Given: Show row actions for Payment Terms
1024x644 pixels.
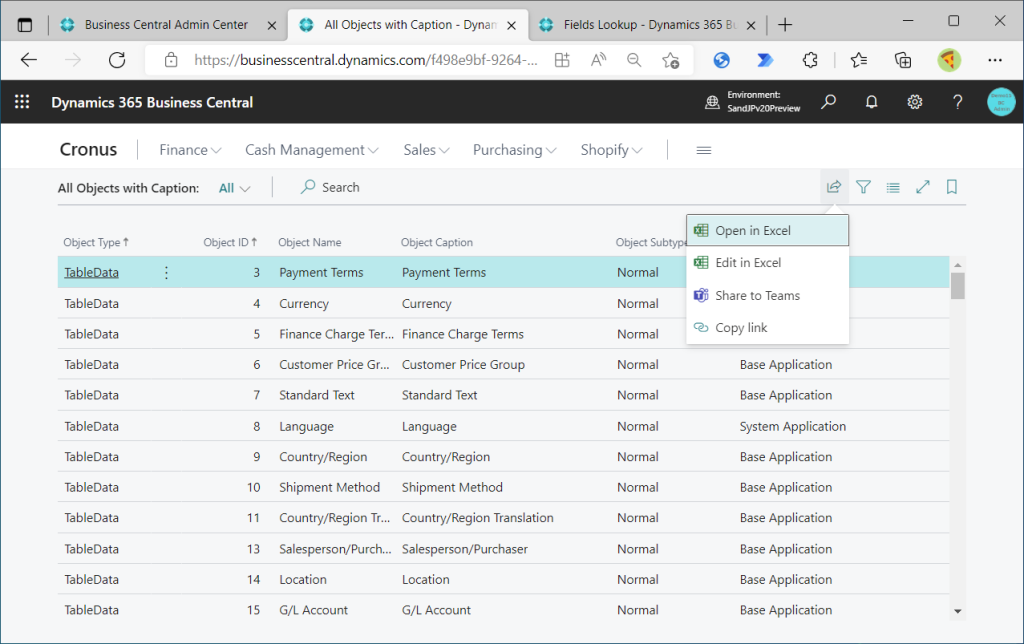Looking at the screenshot, I should click(x=166, y=272).
